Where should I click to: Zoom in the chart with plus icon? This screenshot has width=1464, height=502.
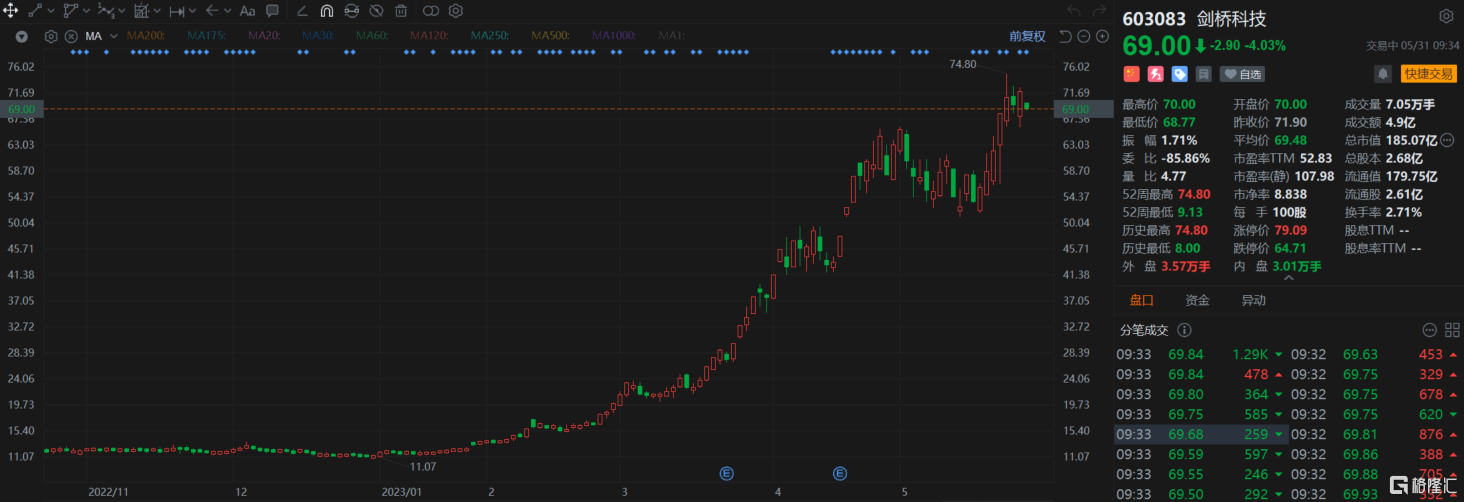pos(1102,36)
